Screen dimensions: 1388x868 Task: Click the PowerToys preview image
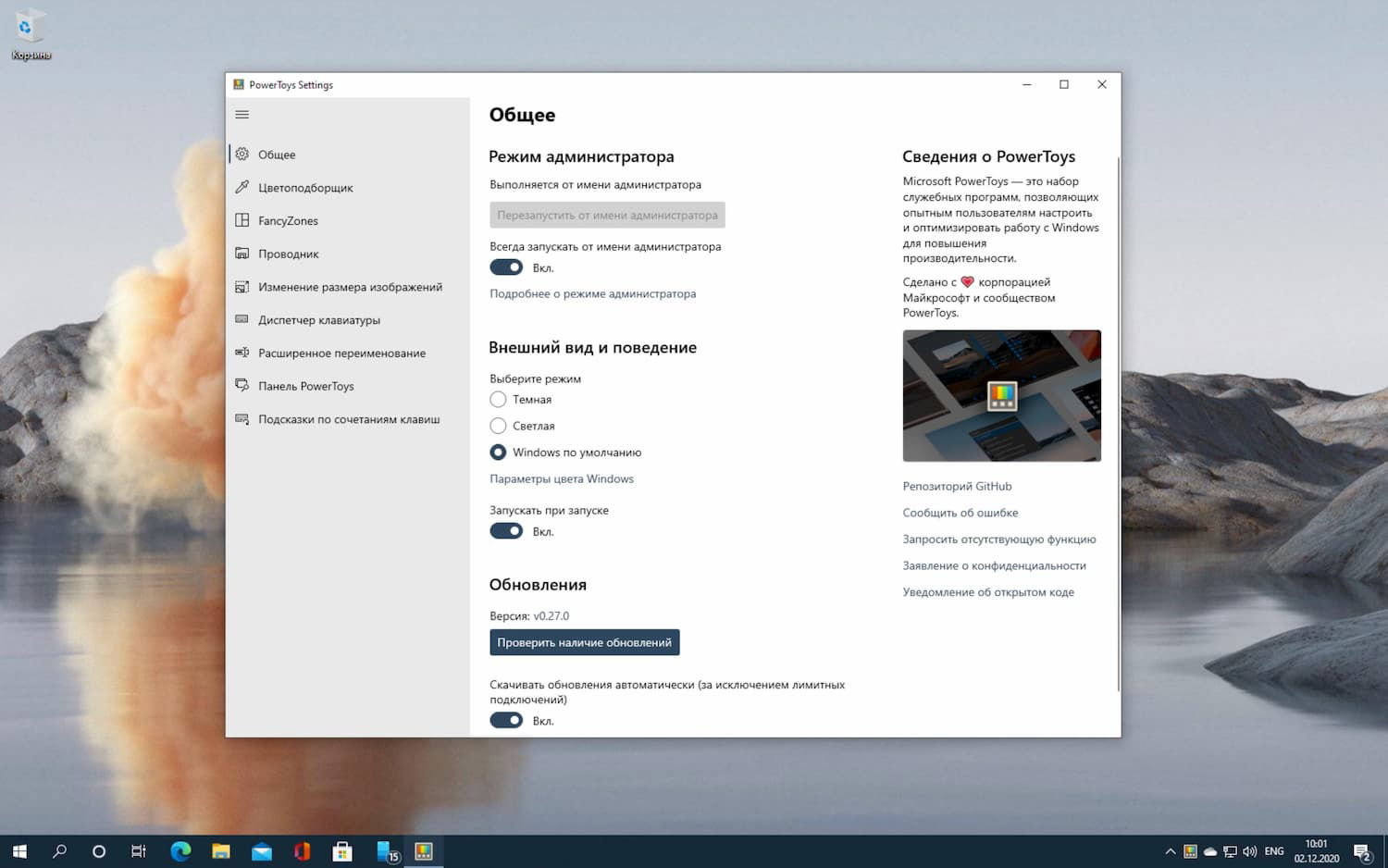tap(1001, 395)
